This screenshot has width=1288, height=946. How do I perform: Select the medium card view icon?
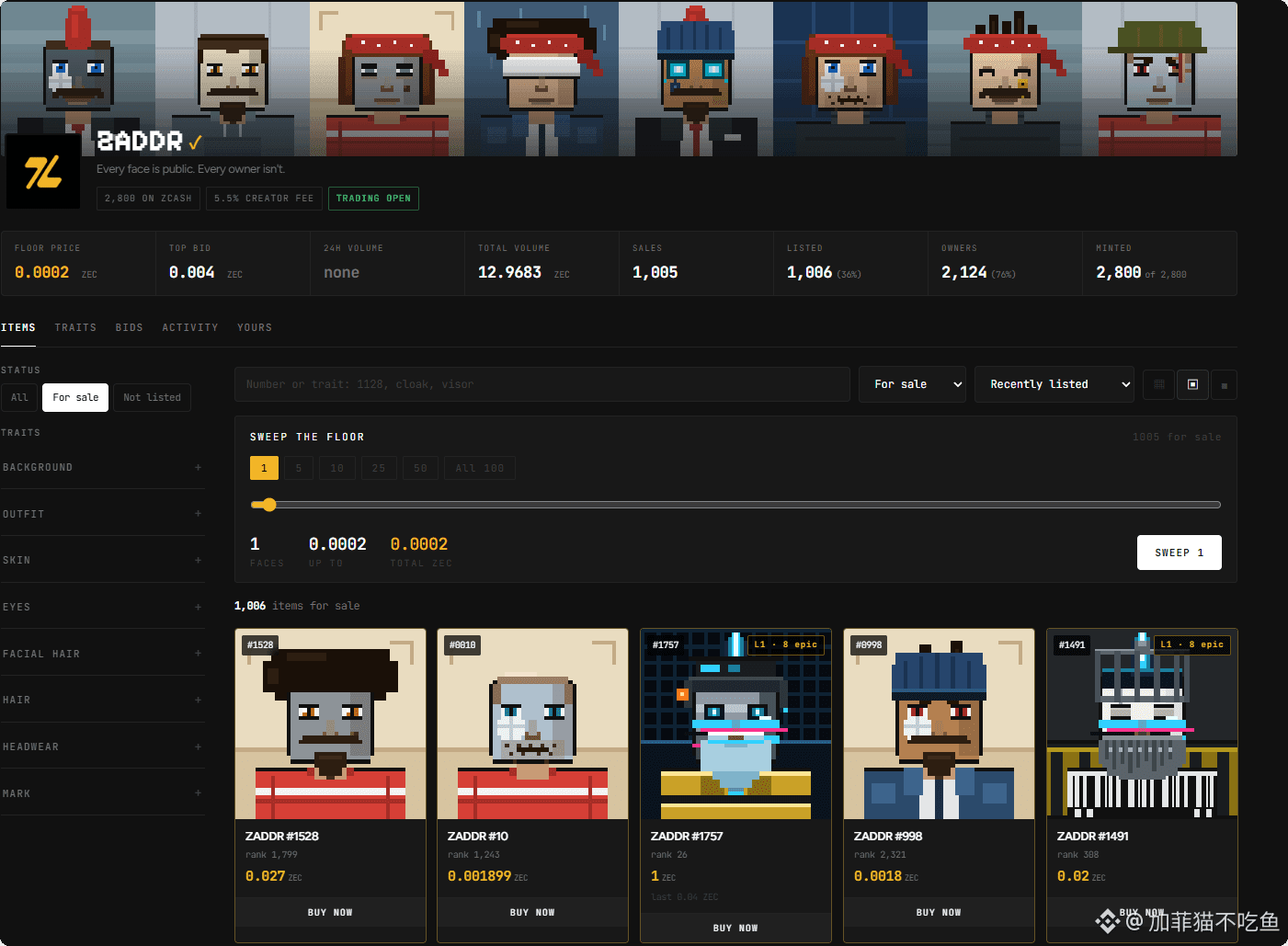point(1192,384)
